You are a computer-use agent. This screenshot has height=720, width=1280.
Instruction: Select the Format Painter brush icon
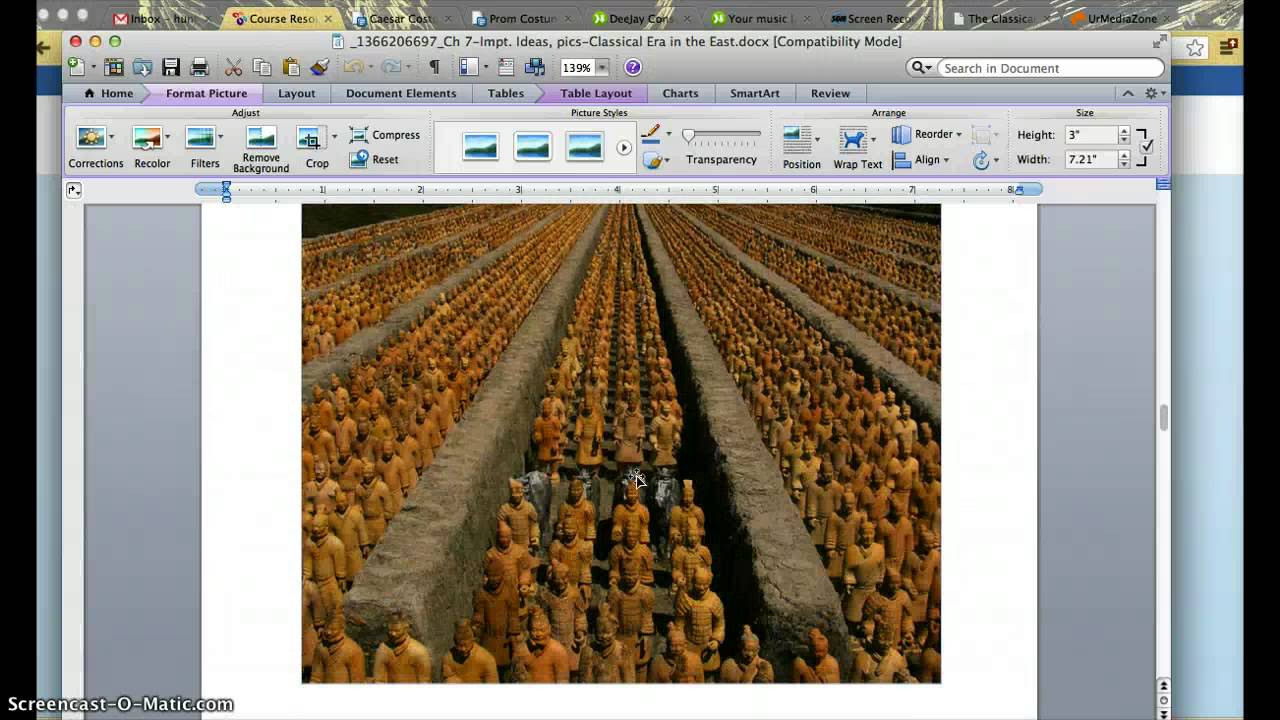pos(320,67)
